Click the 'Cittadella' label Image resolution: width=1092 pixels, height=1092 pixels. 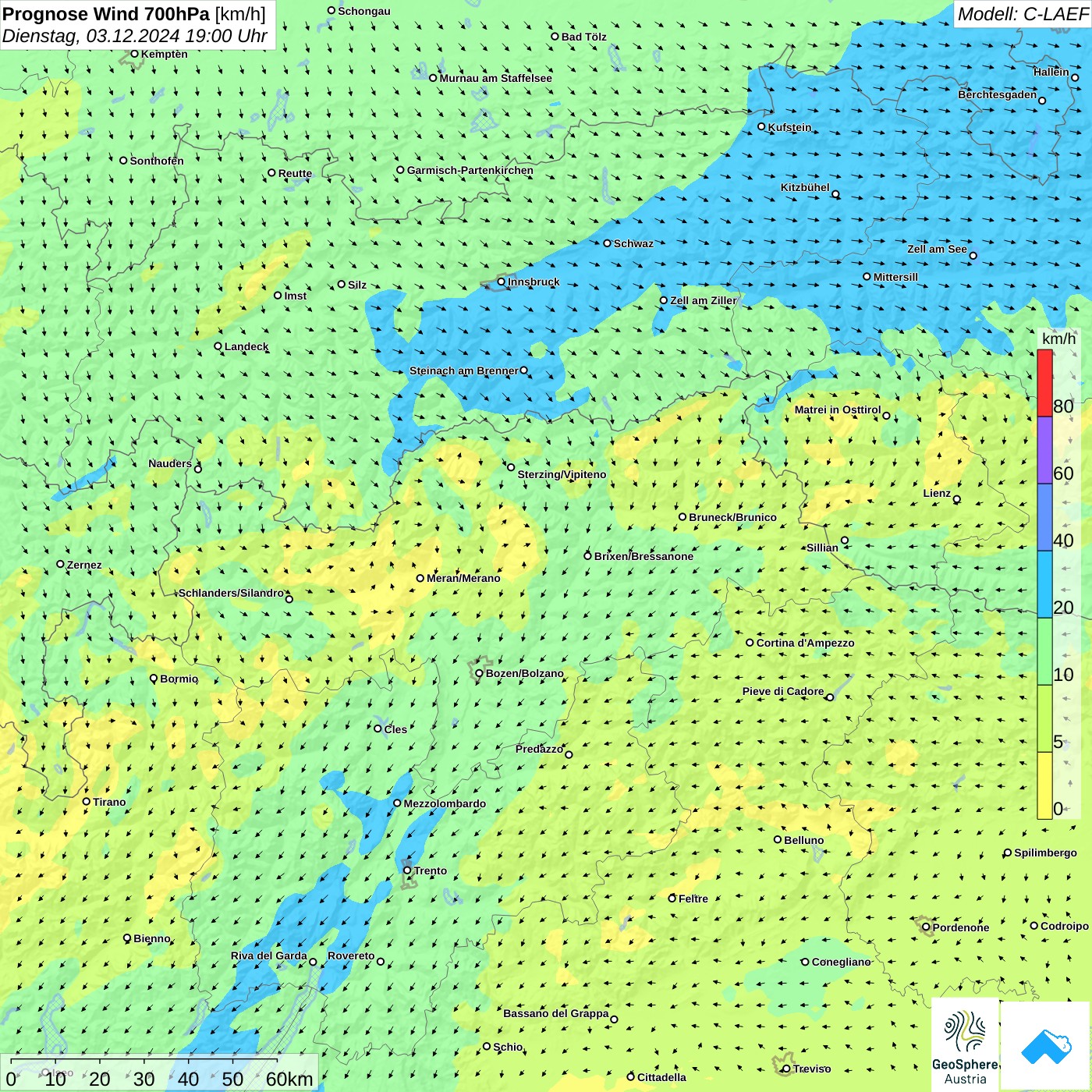tap(662, 1077)
